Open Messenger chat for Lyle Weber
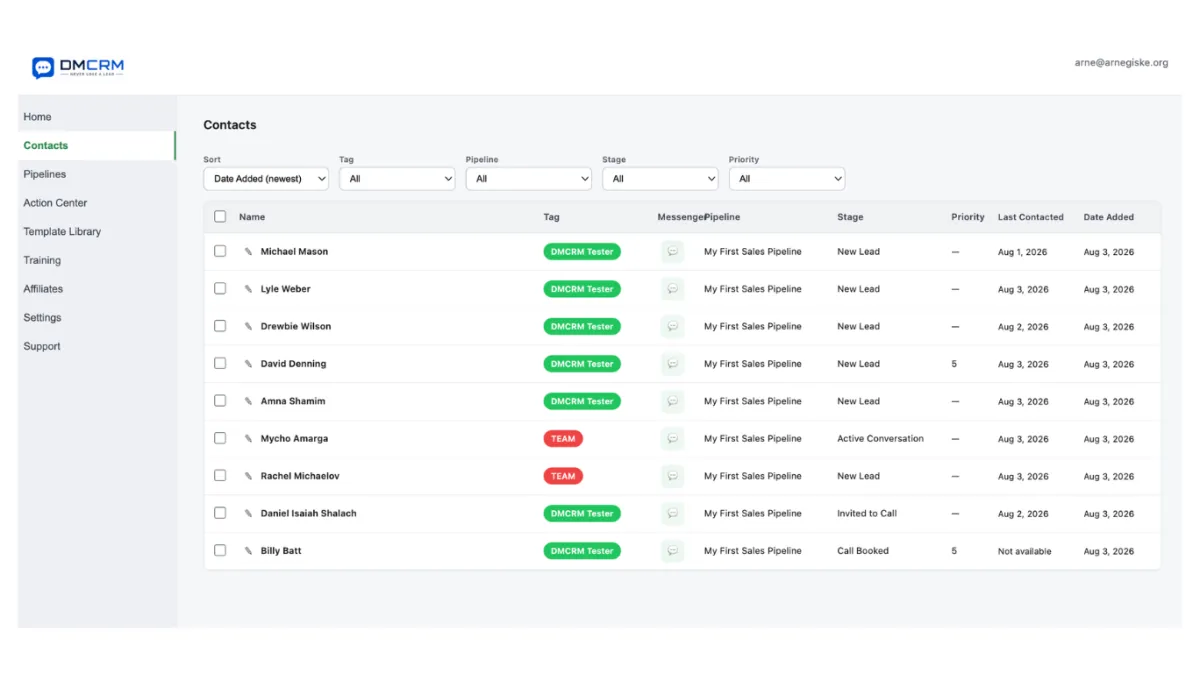Image resolution: width=1200 pixels, height=673 pixels. point(673,289)
